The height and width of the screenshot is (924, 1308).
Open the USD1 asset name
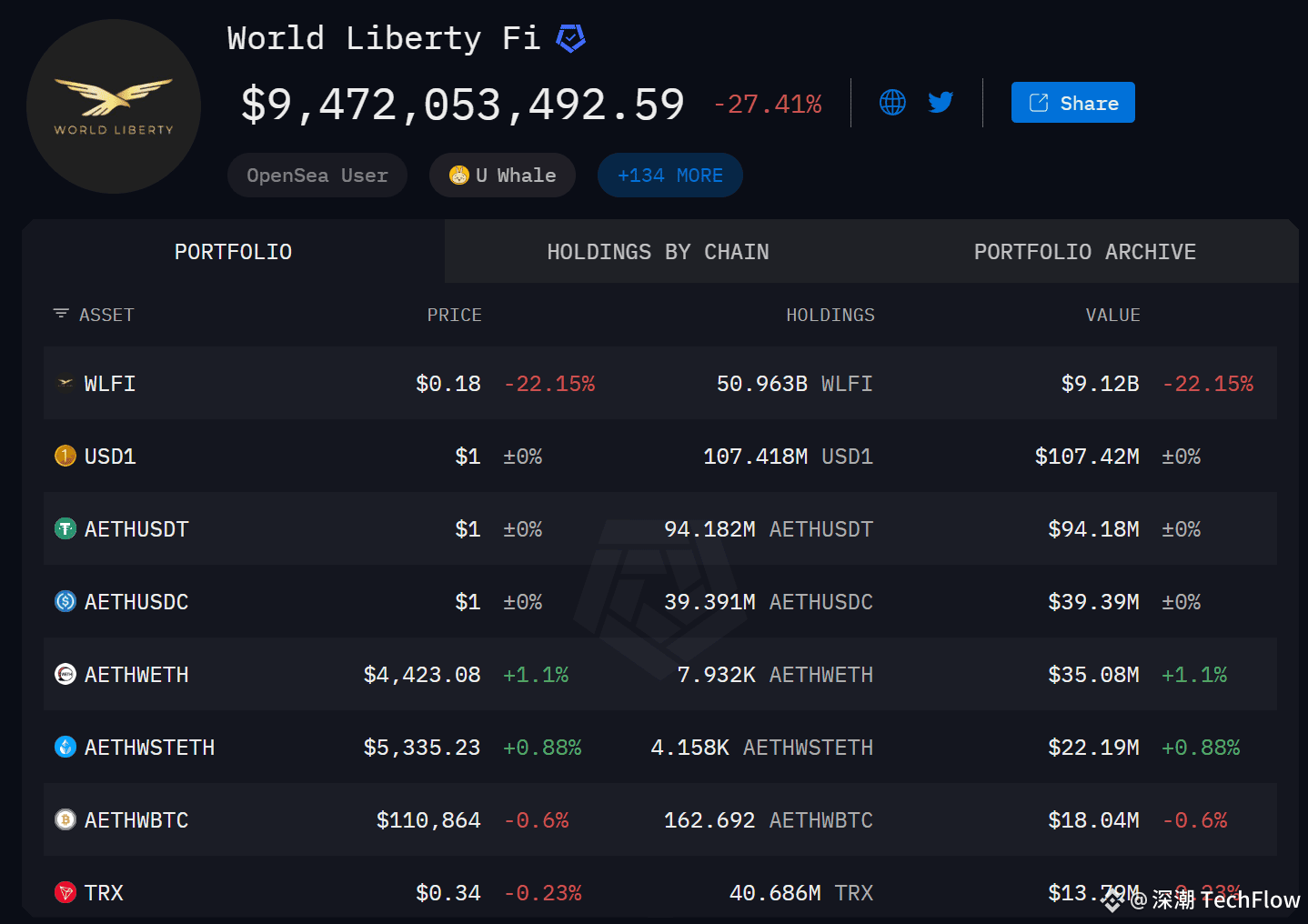pos(110,457)
